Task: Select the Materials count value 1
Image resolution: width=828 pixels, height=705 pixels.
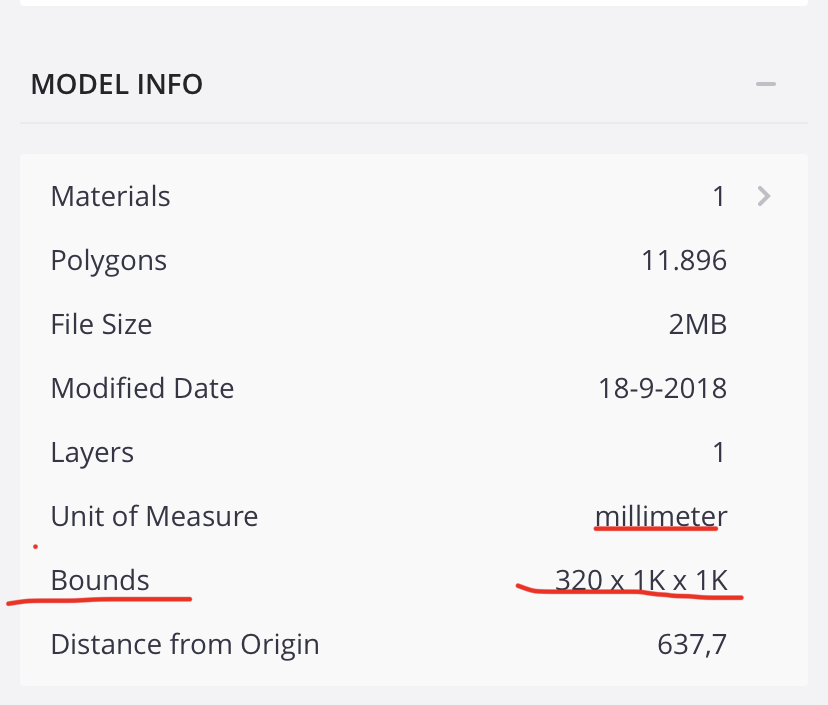Action: click(x=719, y=196)
